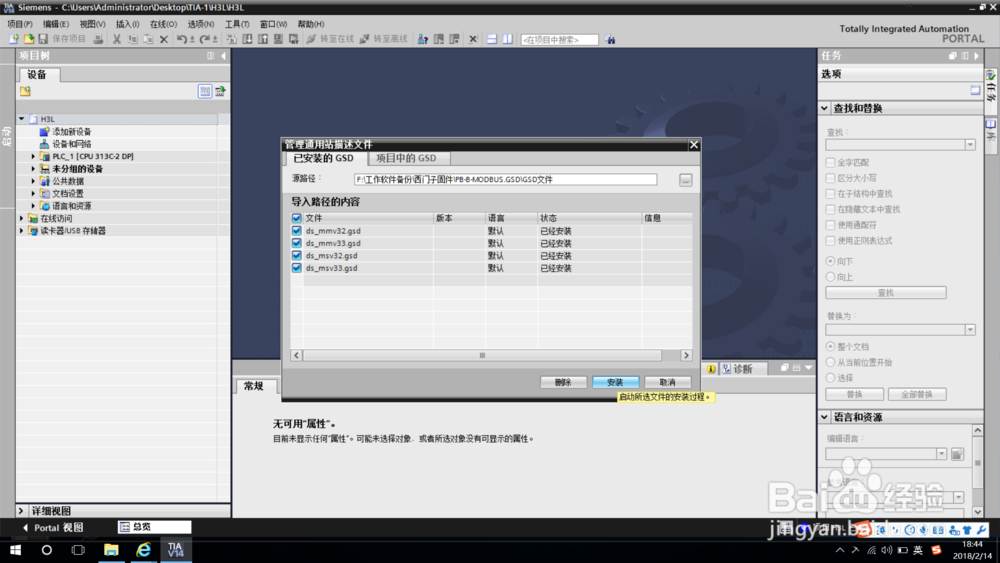Uncheck the ds_mmv32.gsd checkbox

coord(297,231)
